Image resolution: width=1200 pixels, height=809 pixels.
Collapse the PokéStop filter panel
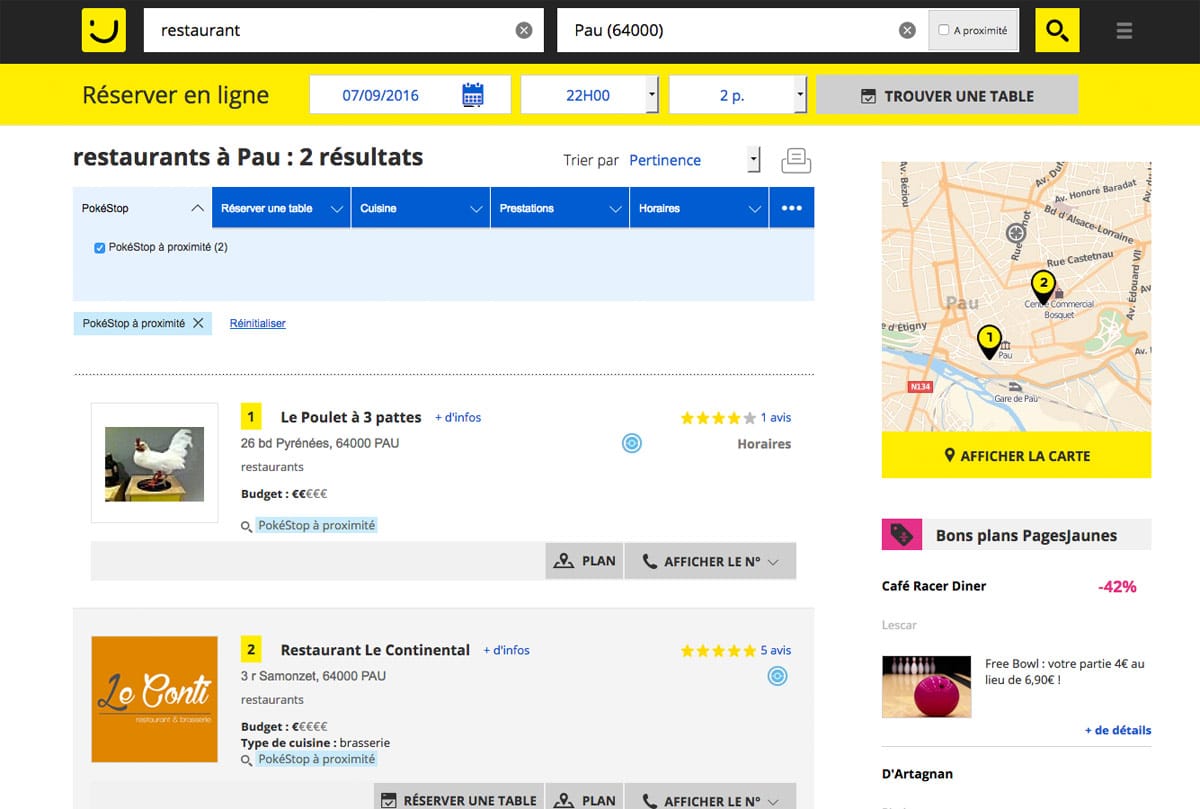click(196, 207)
